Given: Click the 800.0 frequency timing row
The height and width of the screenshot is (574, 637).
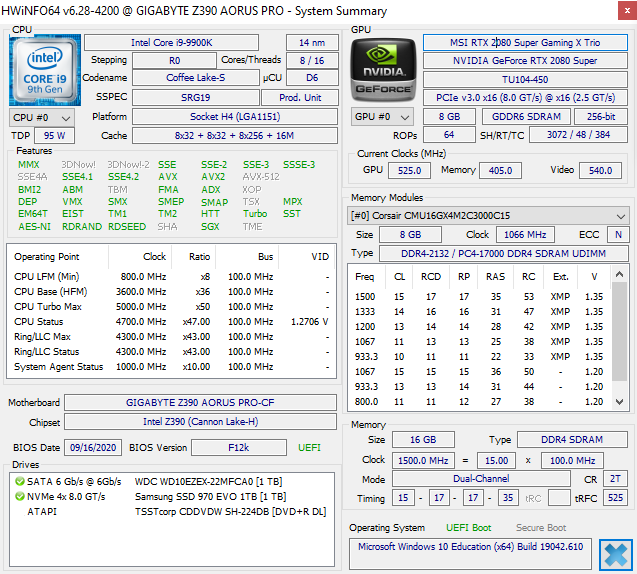Looking at the screenshot, I should 479,402.
